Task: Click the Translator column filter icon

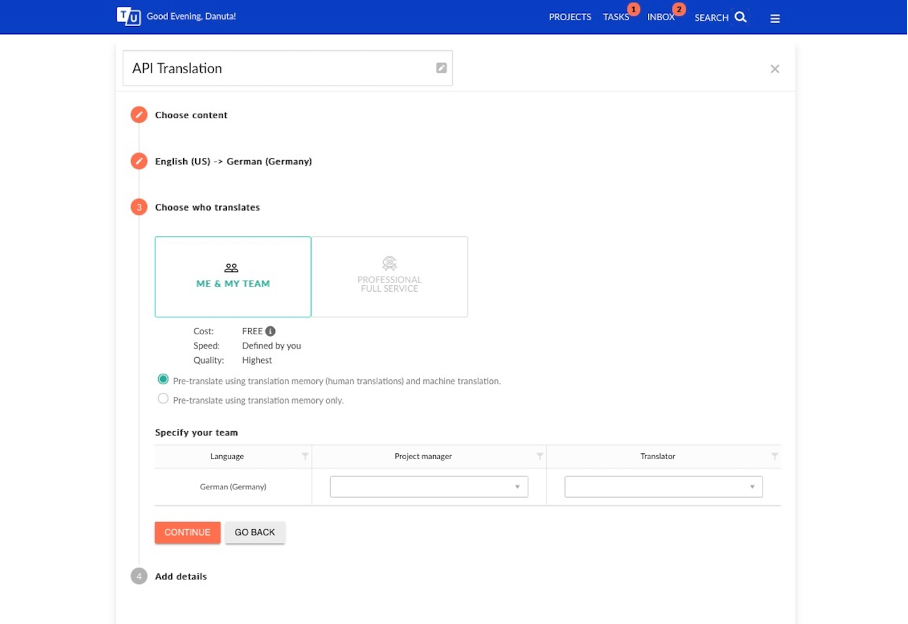Action: click(x=774, y=456)
